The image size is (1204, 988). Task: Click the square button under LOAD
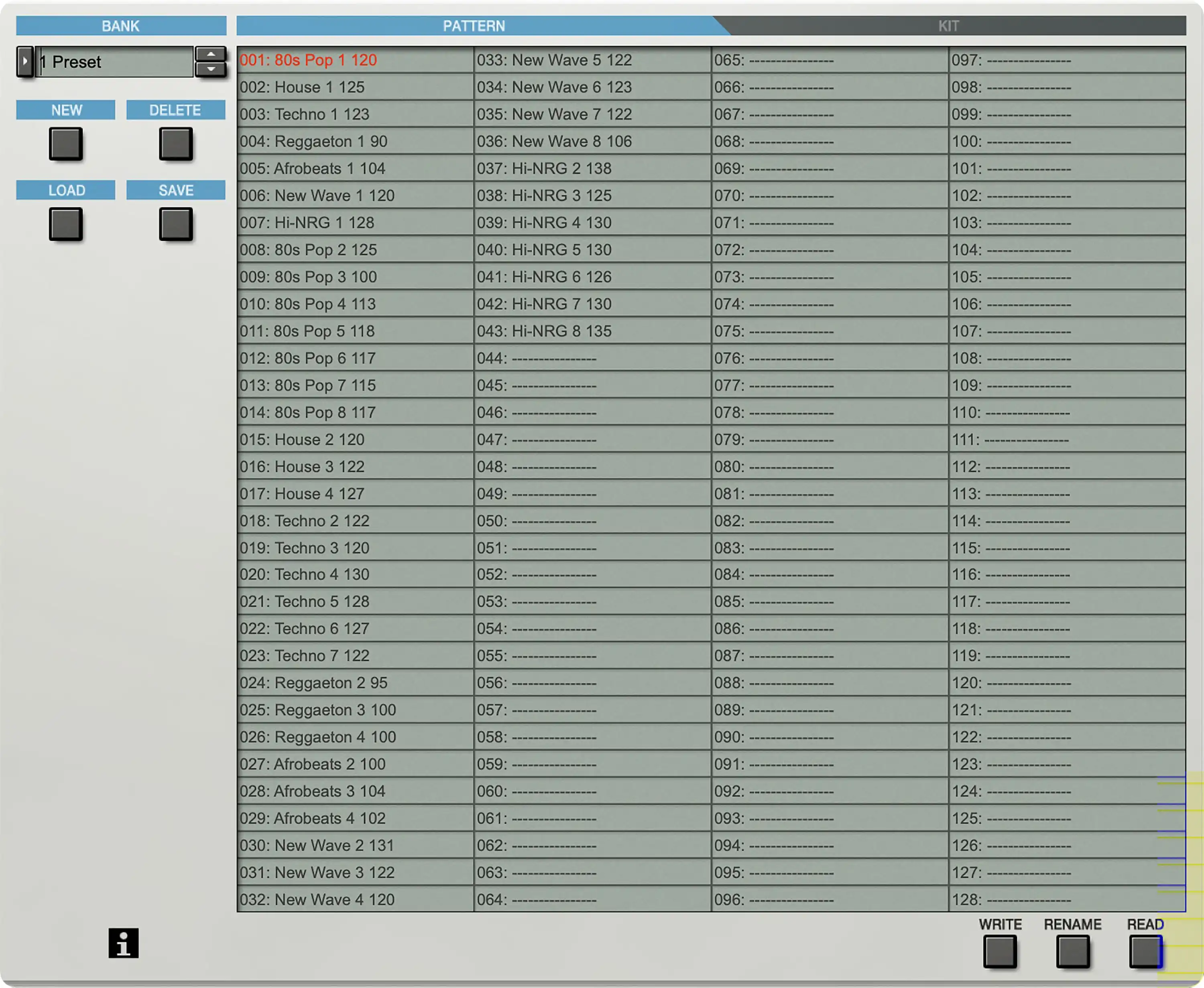click(x=66, y=224)
